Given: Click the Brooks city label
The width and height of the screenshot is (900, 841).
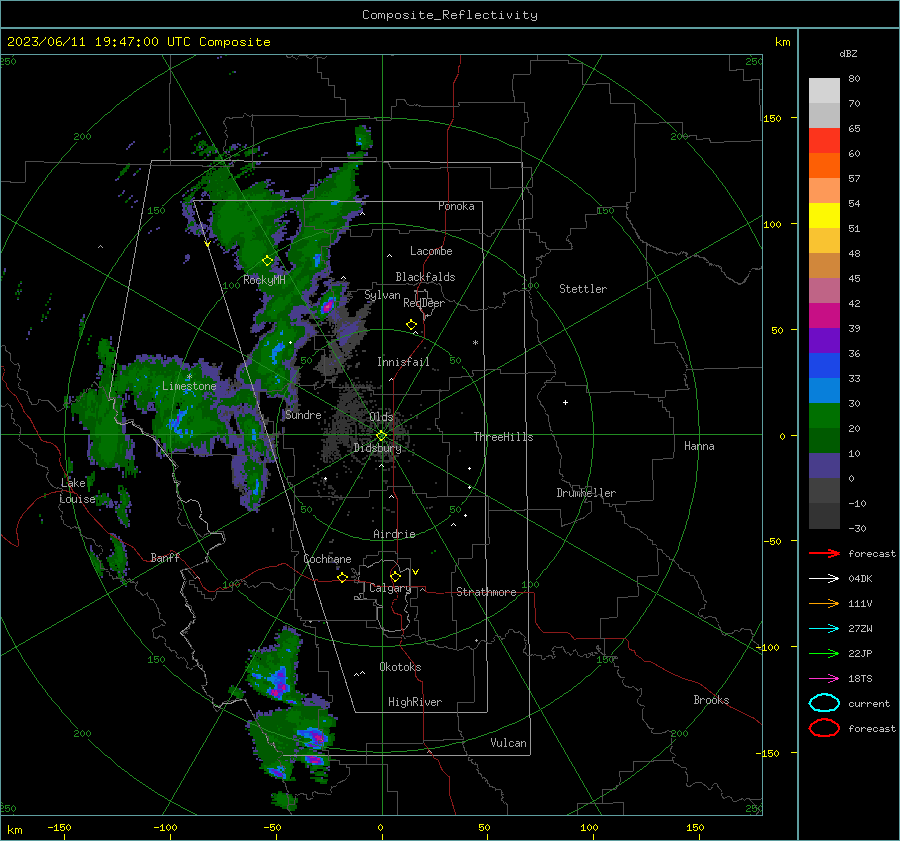Looking at the screenshot, I should 711,700.
